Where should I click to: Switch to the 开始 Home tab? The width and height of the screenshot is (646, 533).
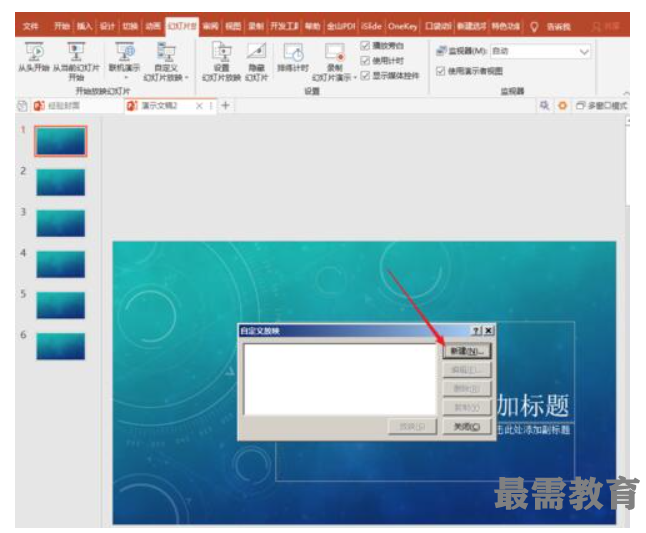[x=62, y=26]
